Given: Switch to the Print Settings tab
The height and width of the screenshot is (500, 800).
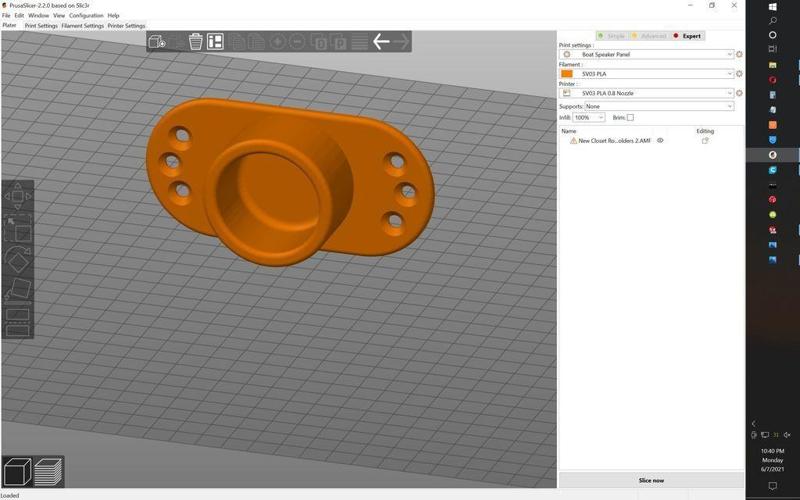Looking at the screenshot, I should point(41,26).
